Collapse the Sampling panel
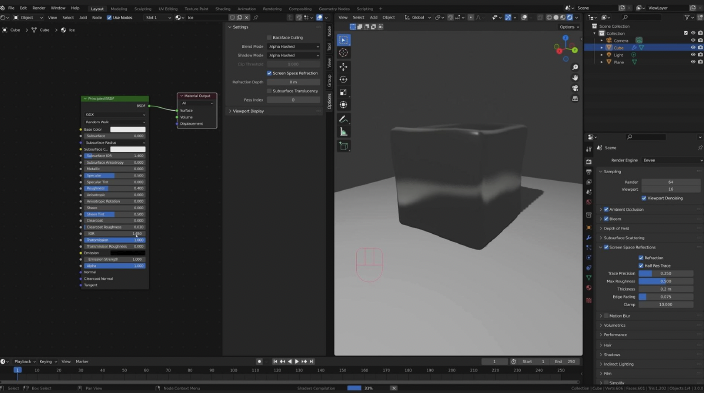 tap(612, 172)
